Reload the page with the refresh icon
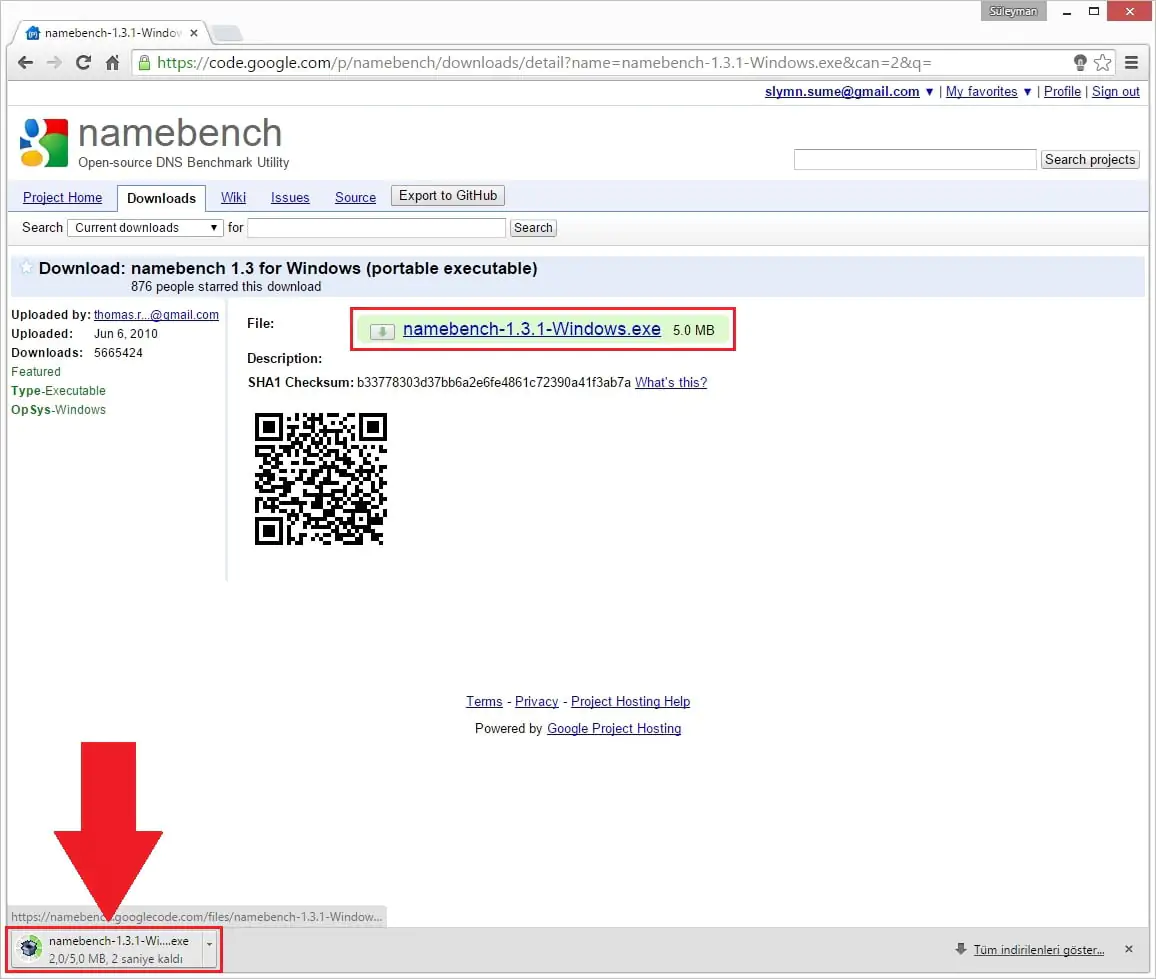Screen dimensions: 1156x979 pos(84,63)
